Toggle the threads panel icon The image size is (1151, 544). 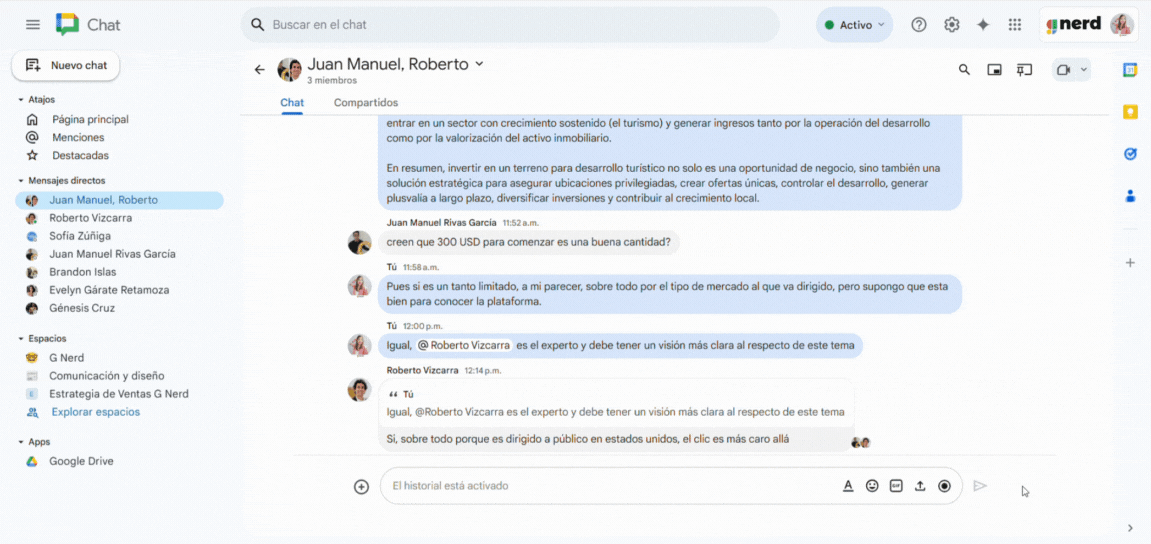click(1024, 70)
